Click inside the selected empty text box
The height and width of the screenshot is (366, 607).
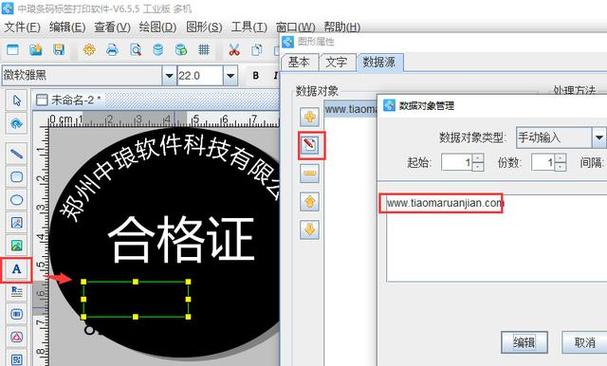pyautogui.click(x=135, y=299)
